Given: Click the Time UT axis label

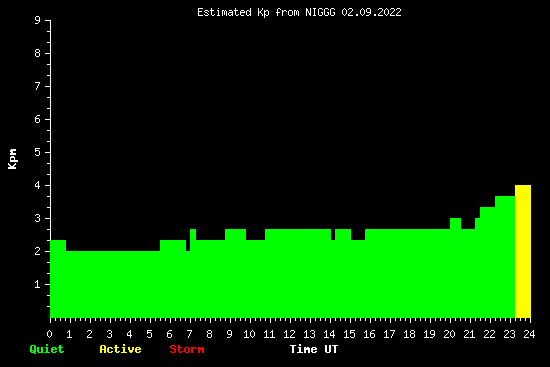Looking at the screenshot, I should point(314,349).
